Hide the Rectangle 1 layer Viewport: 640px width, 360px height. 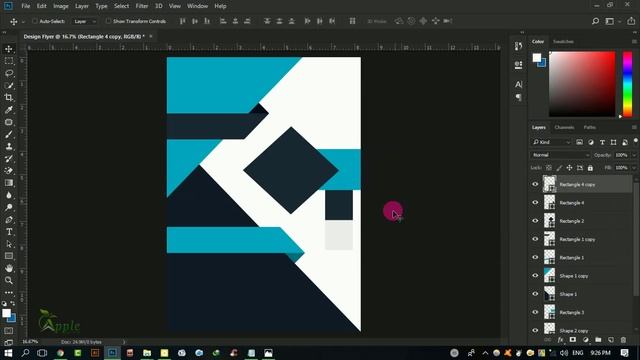(x=535, y=258)
